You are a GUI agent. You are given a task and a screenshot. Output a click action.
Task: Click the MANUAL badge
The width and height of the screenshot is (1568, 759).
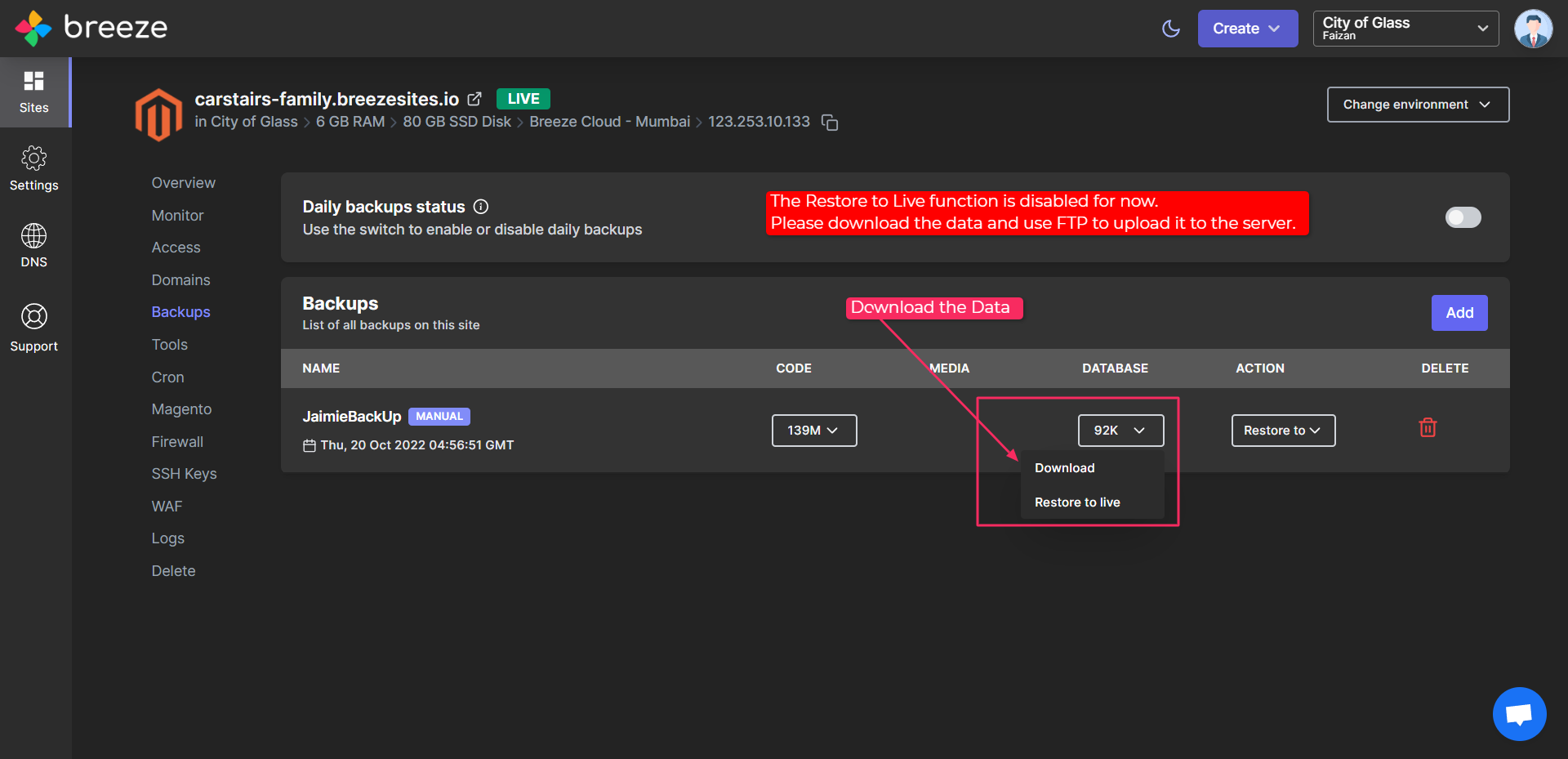click(439, 417)
